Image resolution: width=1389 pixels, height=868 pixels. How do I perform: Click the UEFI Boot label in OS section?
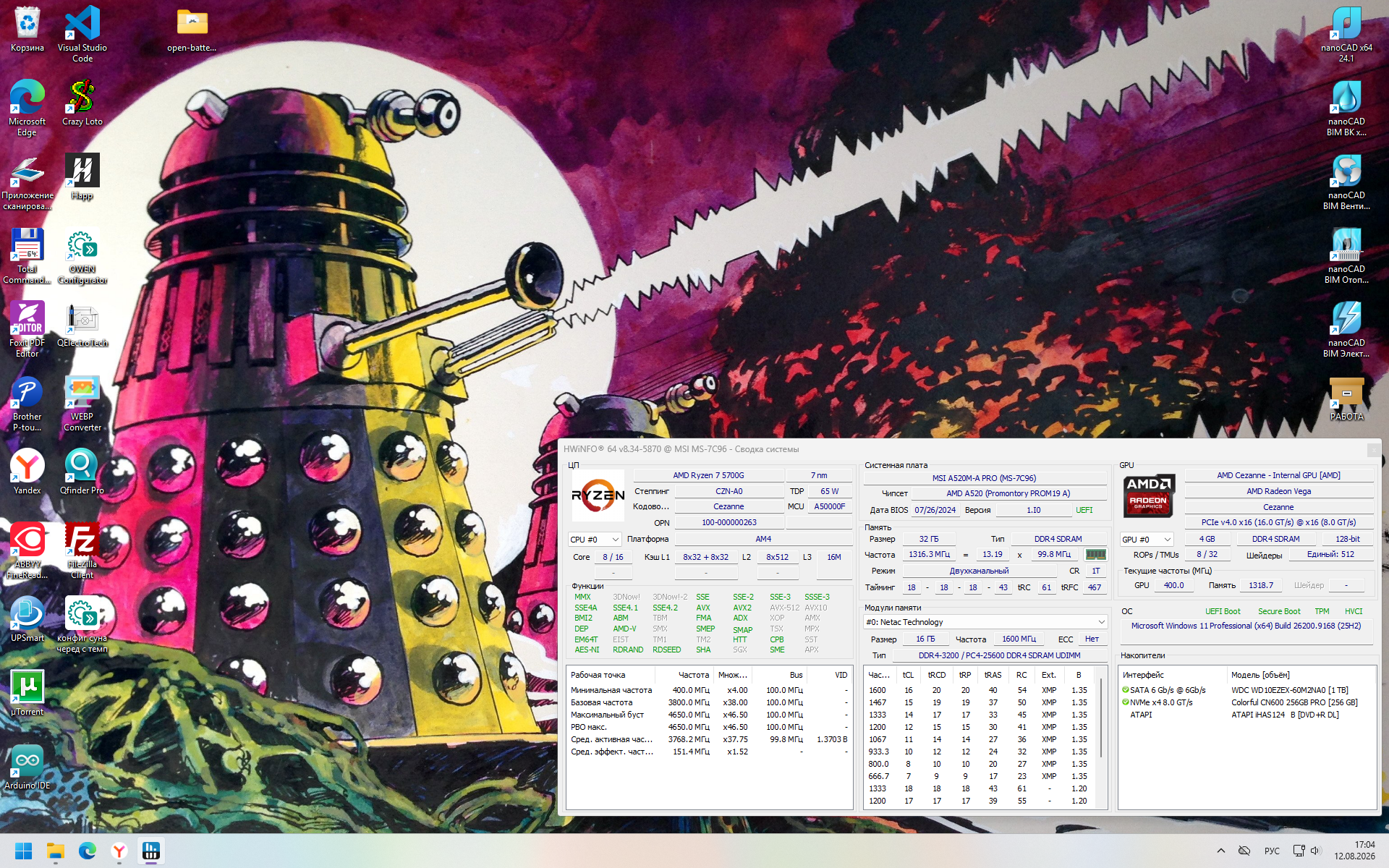tap(1223, 611)
